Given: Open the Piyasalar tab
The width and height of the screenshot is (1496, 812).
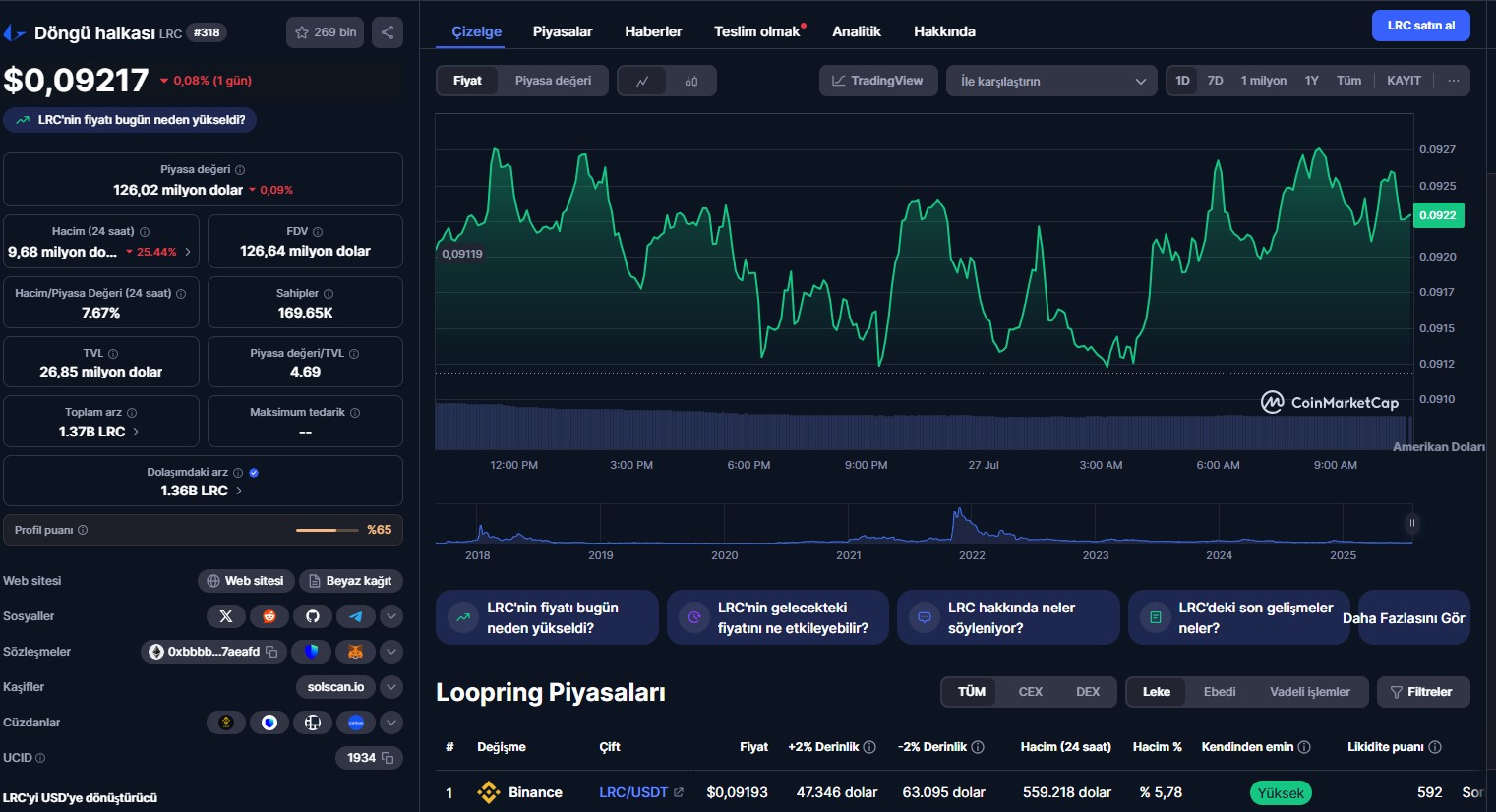Looking at the screenshot, I should pos(563,31).
